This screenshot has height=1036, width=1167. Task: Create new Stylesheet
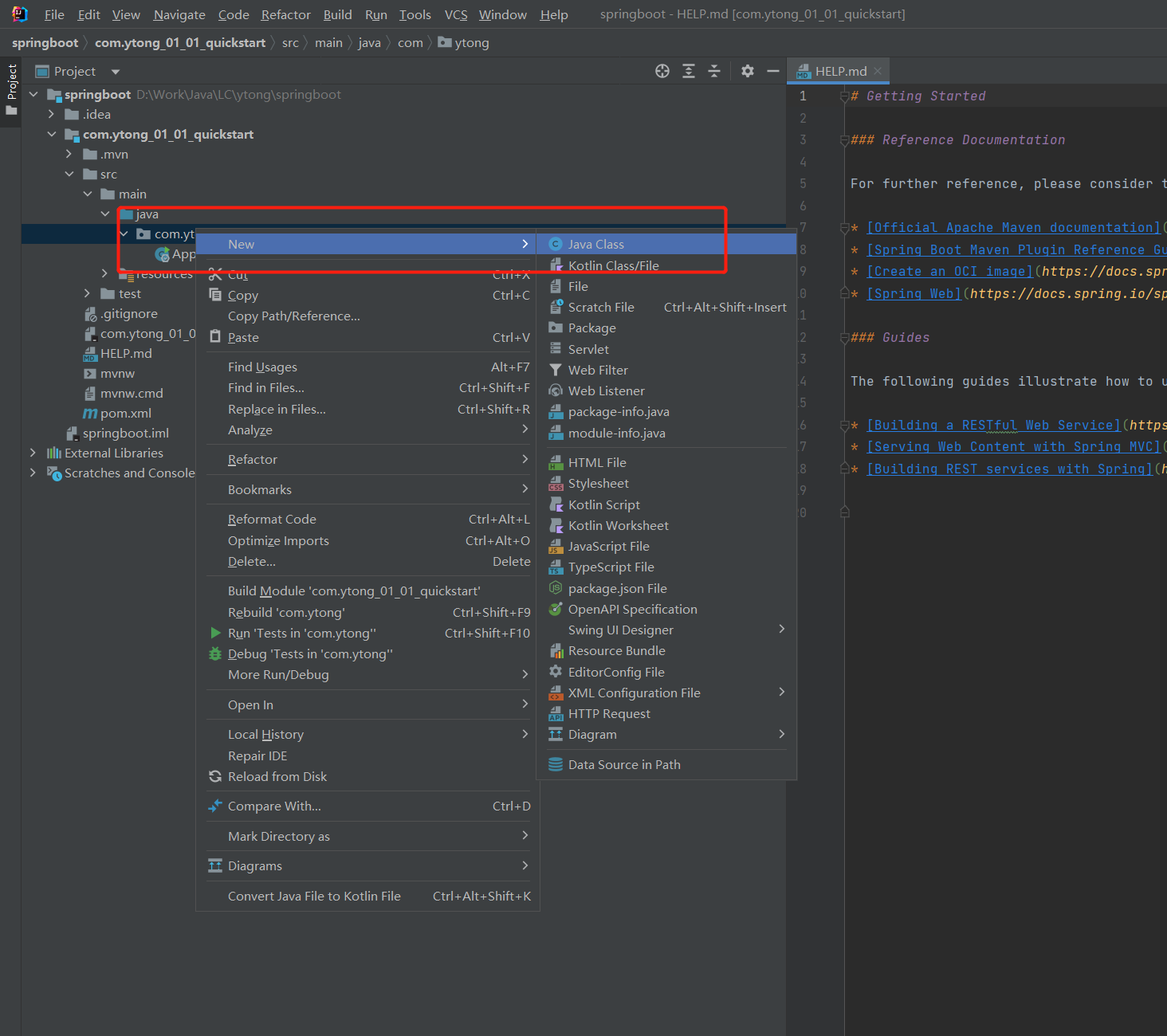click(x=666, y=483)
